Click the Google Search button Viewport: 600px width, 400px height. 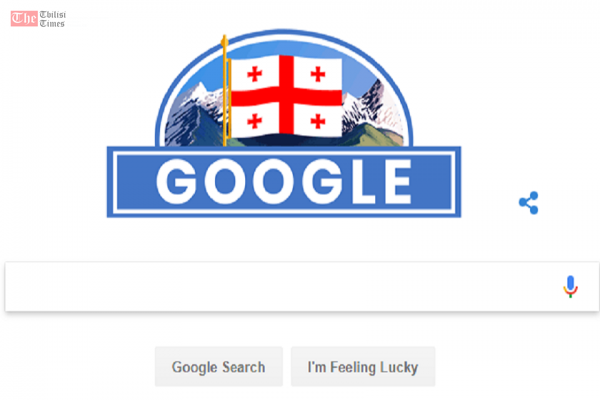point(218,367)
